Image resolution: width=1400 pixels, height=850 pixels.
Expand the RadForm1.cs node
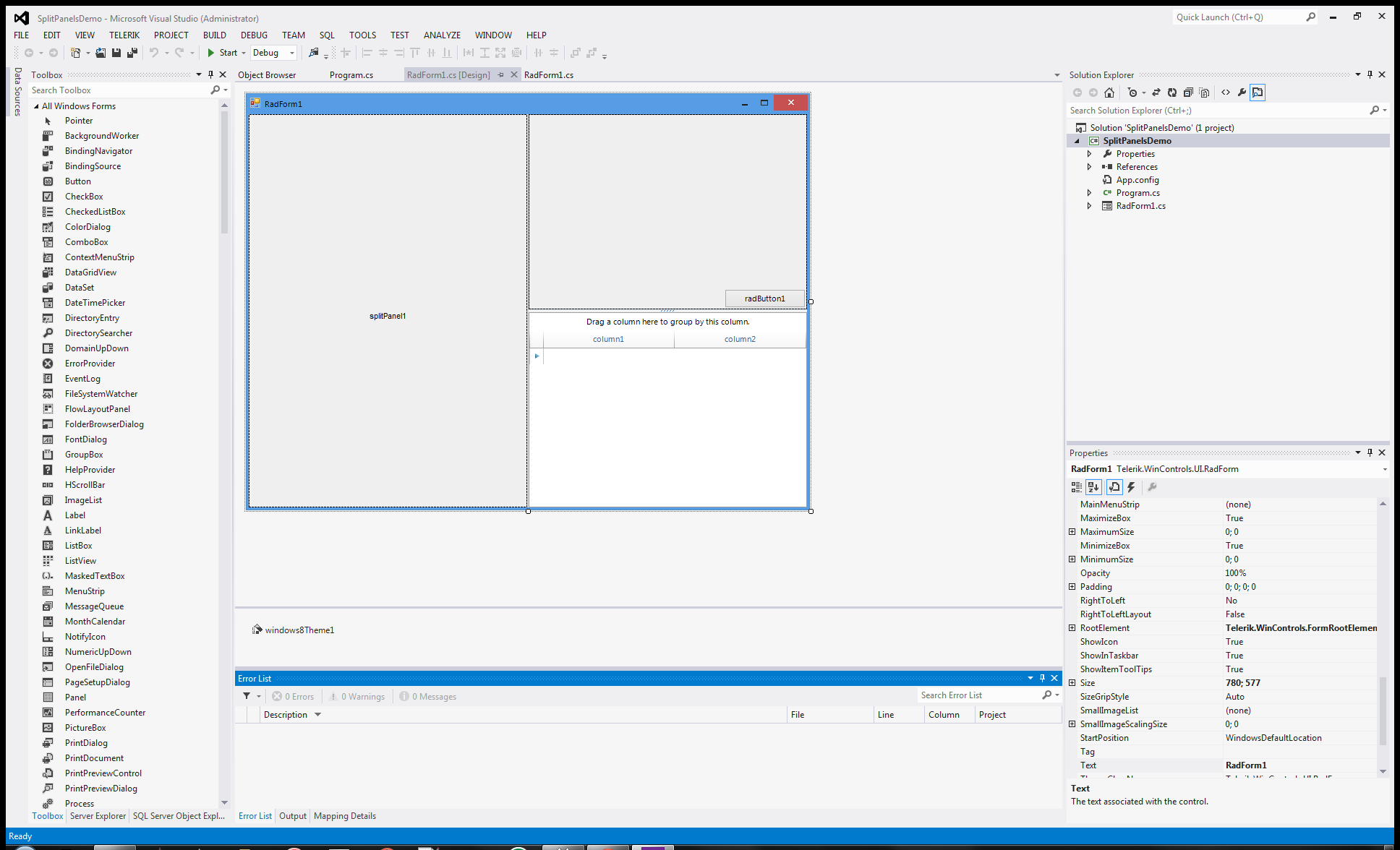point(1090,206)
